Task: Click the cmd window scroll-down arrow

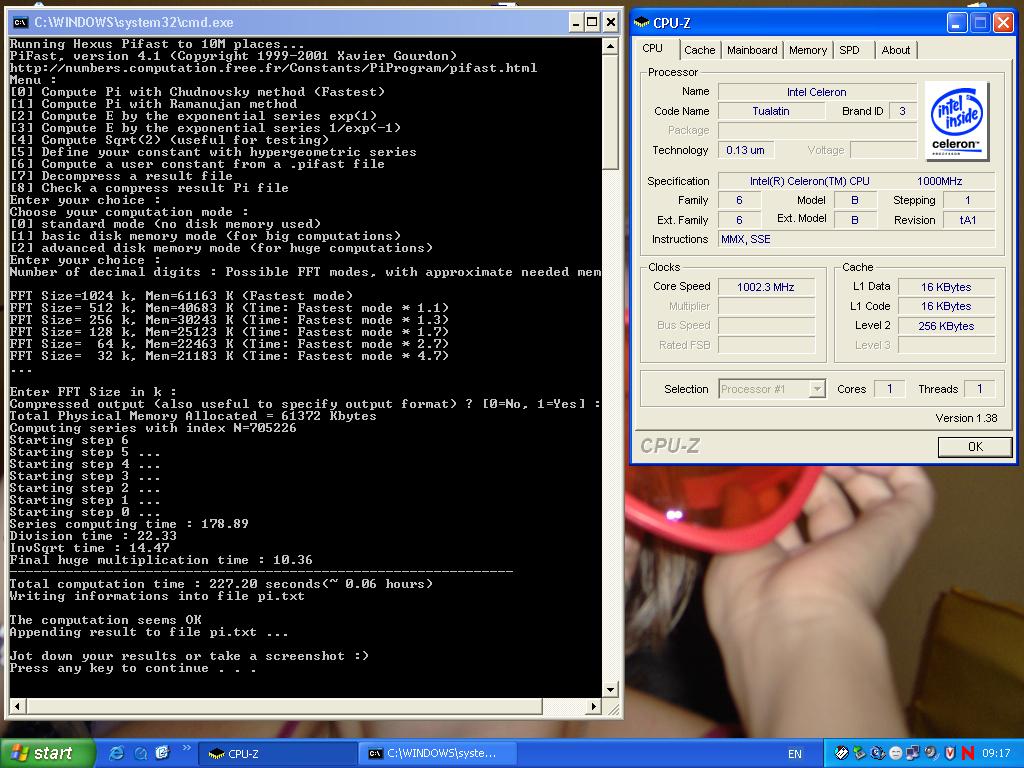Action: coord(610,690)
